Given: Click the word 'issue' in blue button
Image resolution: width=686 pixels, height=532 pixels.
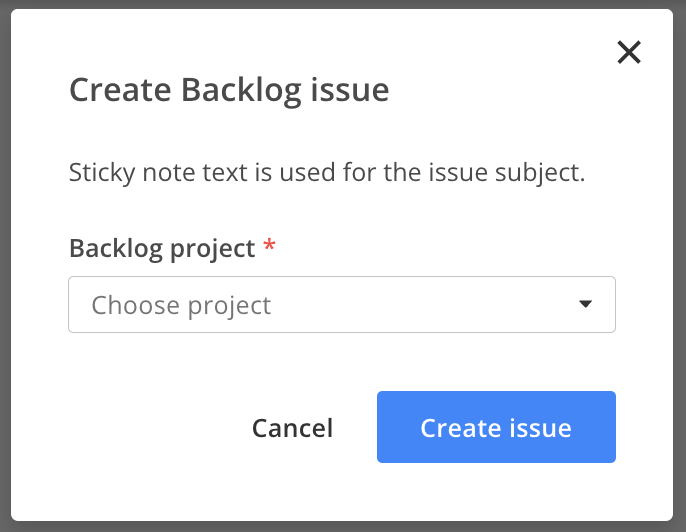Looking at the screenshot, I should tap(540, 427).
